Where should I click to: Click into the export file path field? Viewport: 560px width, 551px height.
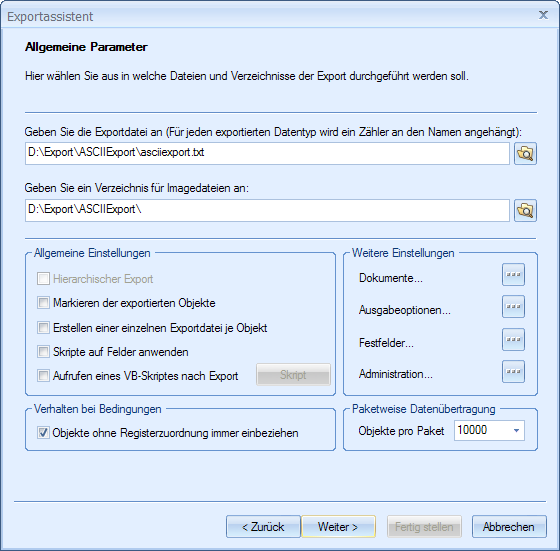pyautogui.click(x=267, y=154)
